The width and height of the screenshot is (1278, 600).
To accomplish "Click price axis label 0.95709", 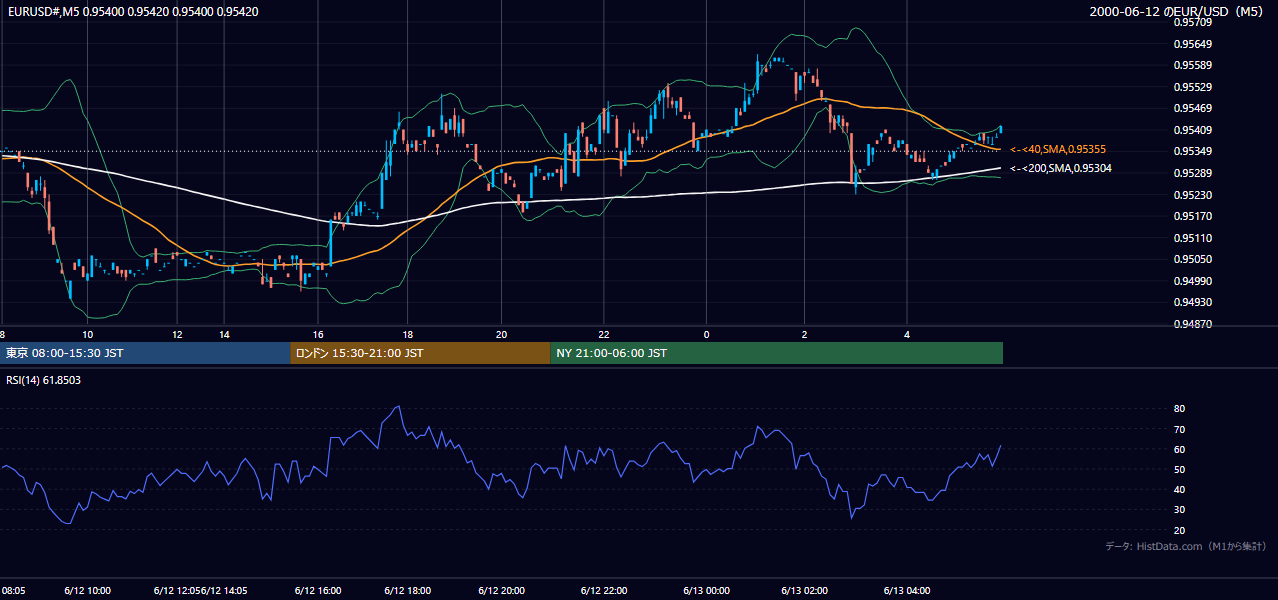I will click(x=1193, y=22).
